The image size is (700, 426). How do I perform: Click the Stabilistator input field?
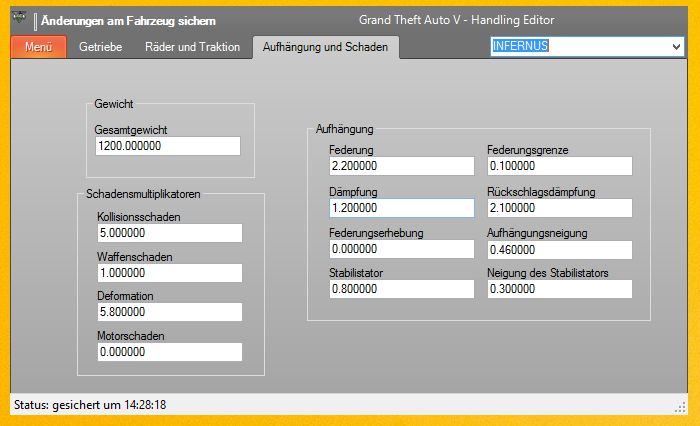(400, 289)
